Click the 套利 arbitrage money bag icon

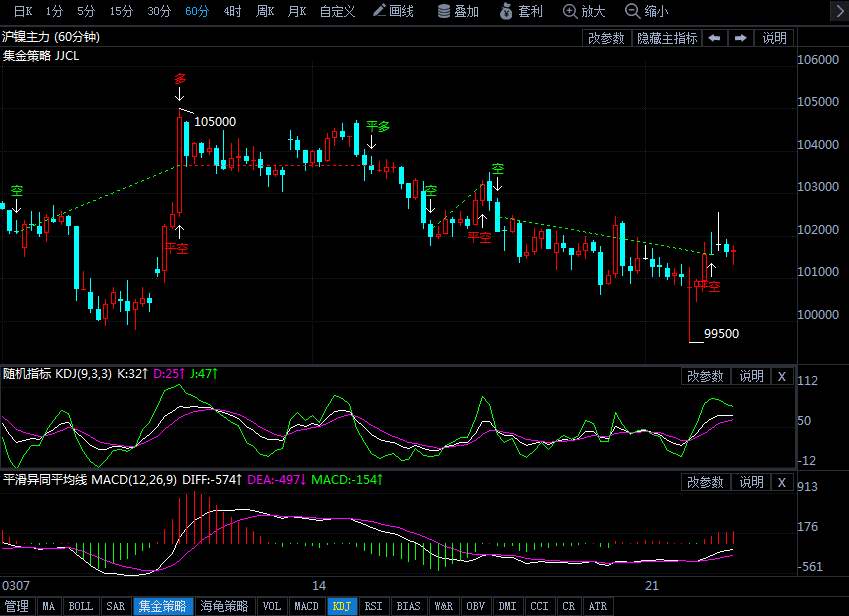pyautogui.click(x=521, y=12)
